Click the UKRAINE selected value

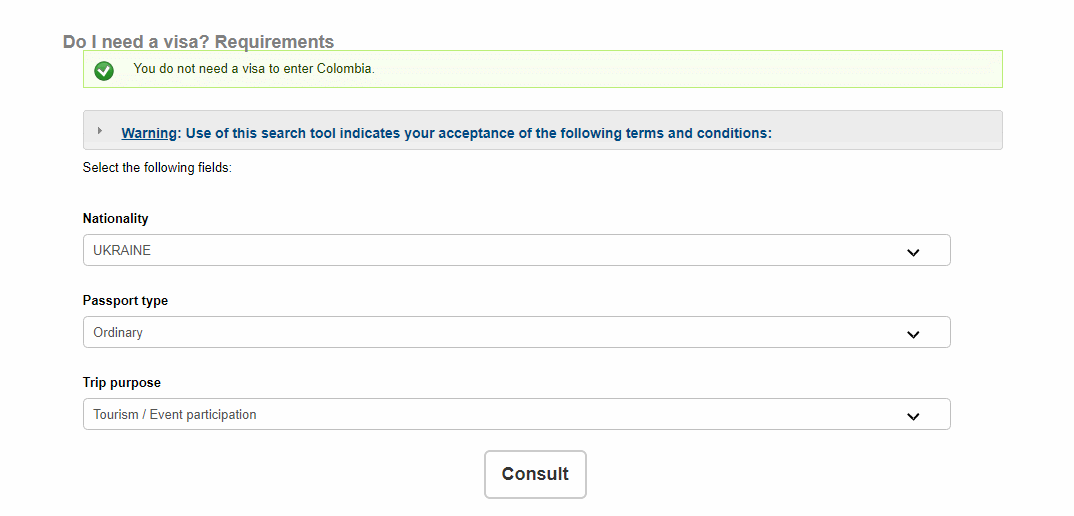[122, 250]
